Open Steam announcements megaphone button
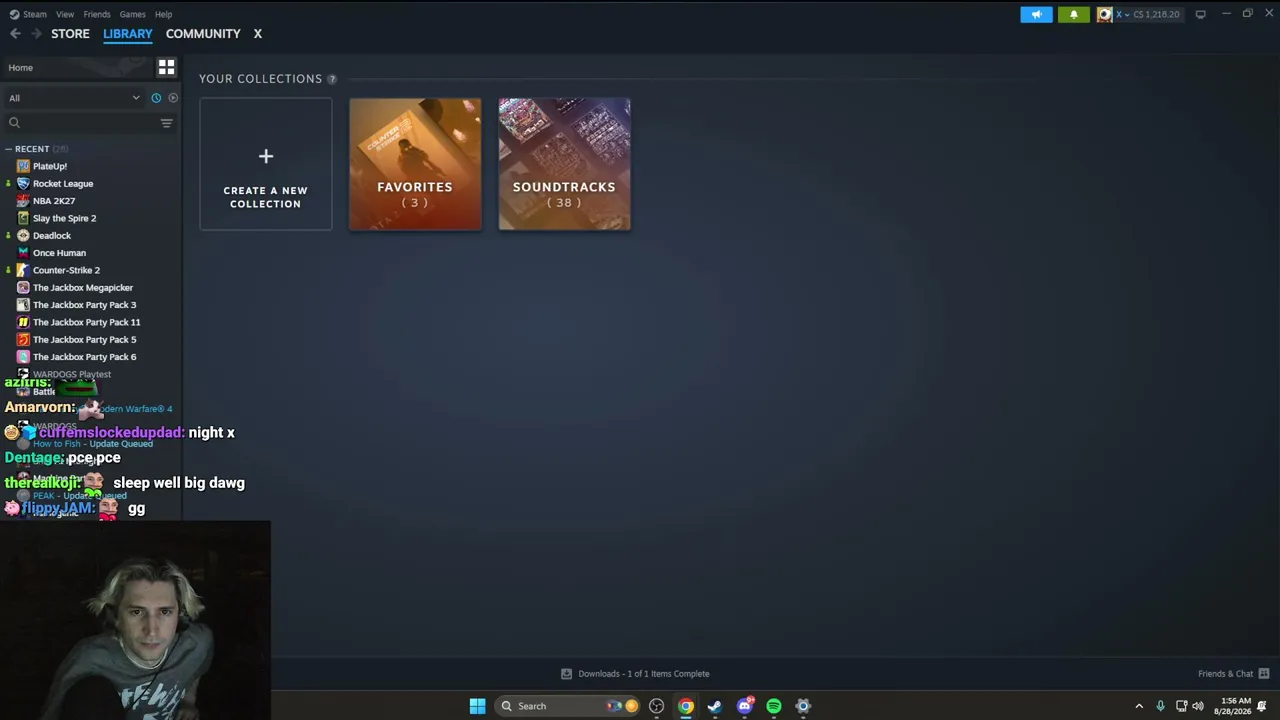1280x720 pixels. pos(1036,14)
